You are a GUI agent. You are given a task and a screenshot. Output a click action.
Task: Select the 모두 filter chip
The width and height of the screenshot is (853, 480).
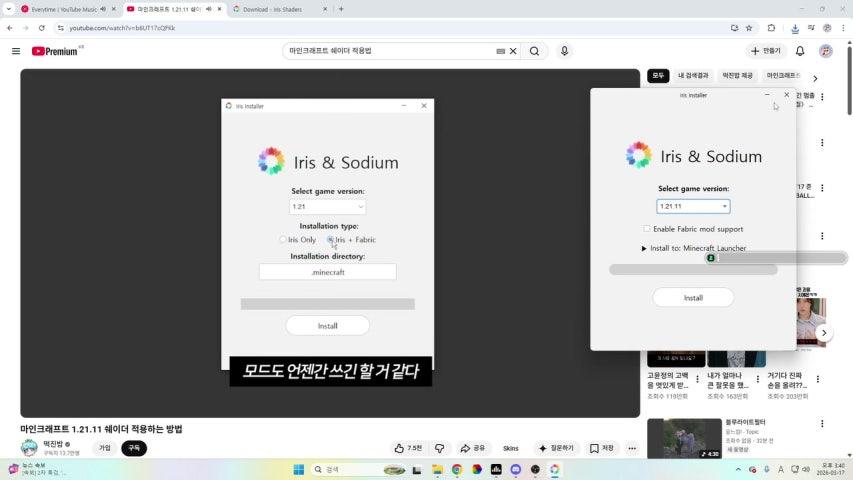(658, 75)
